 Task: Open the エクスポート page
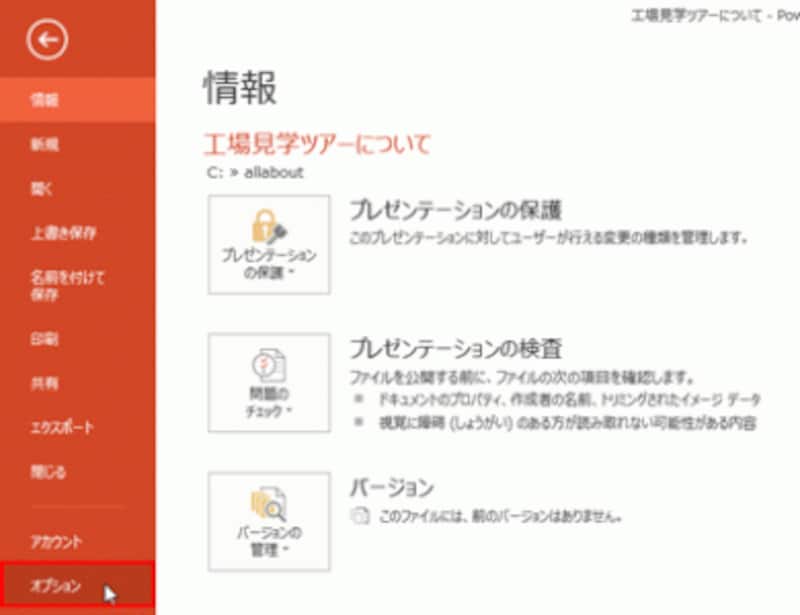78,427
